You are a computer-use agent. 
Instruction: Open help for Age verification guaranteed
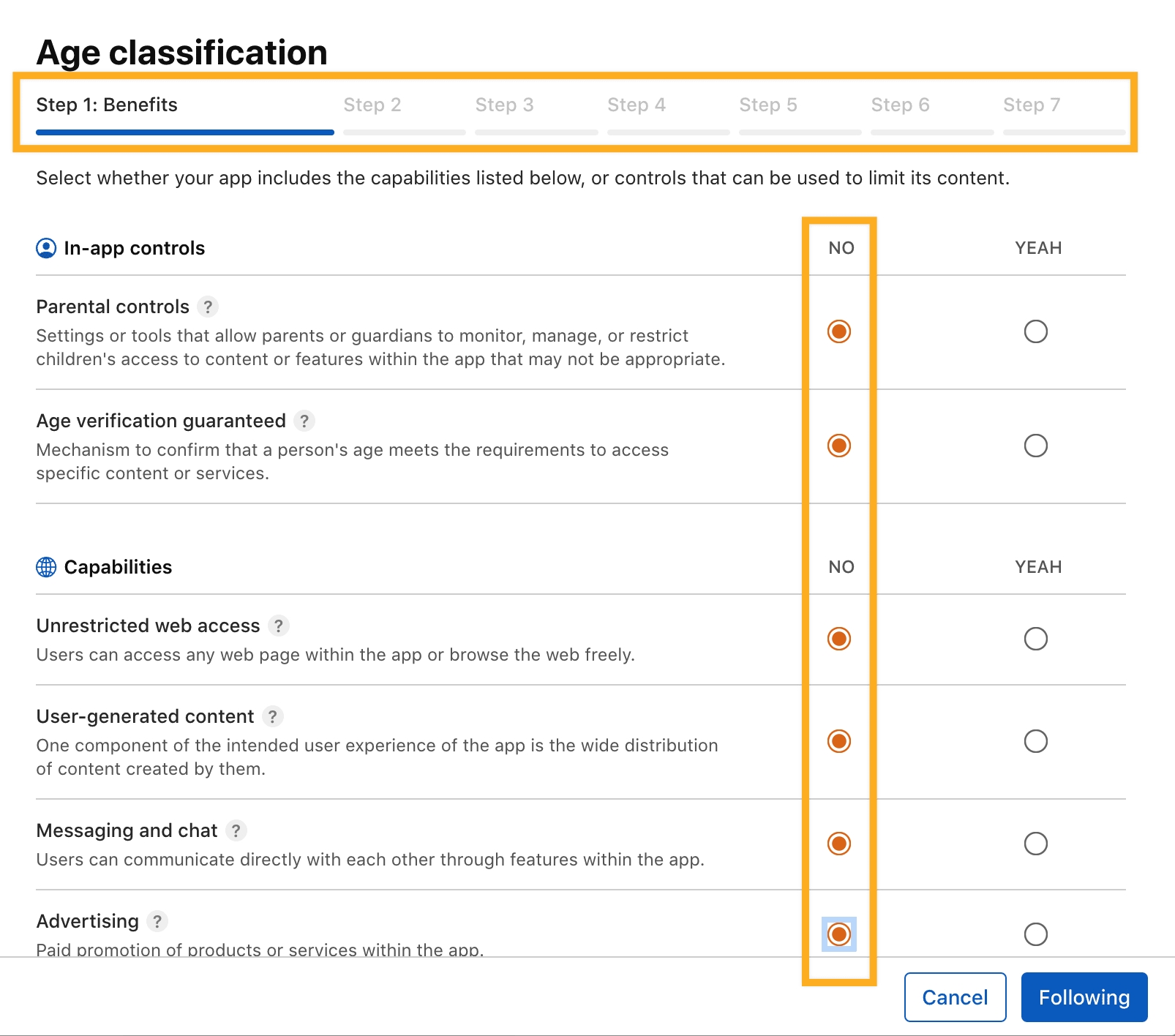pyautogui.click(x=304, y=421)
